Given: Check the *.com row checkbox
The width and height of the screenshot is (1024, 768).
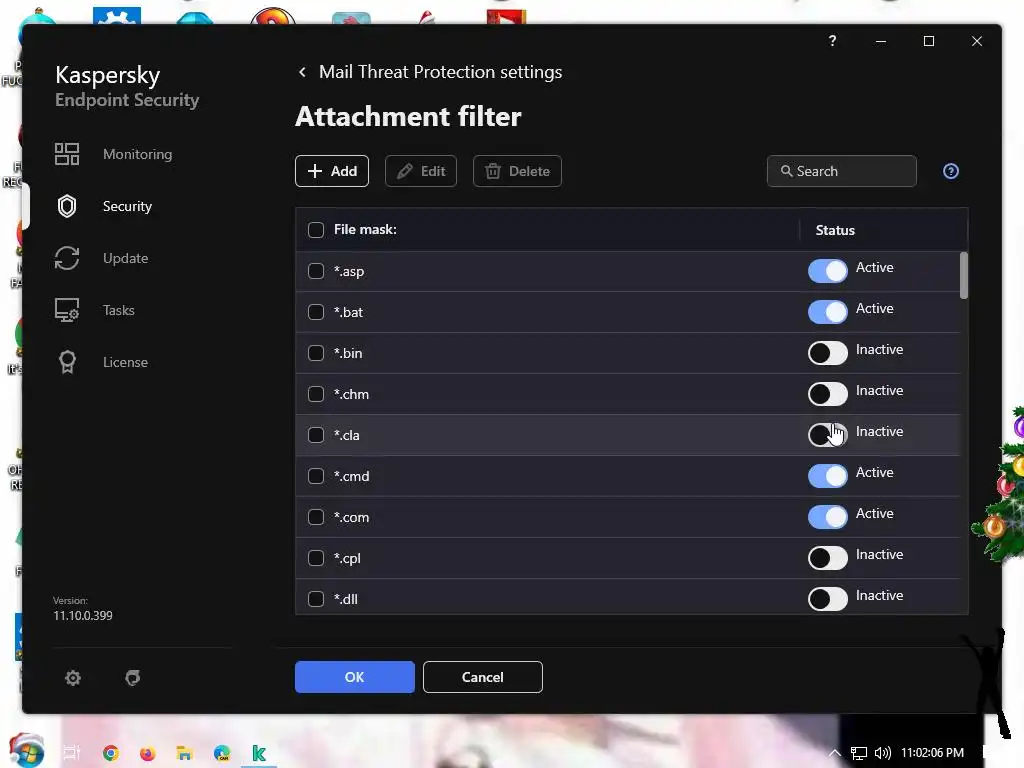Looking at the screenshot, I should pyautogui.click(x=316, y=517).
